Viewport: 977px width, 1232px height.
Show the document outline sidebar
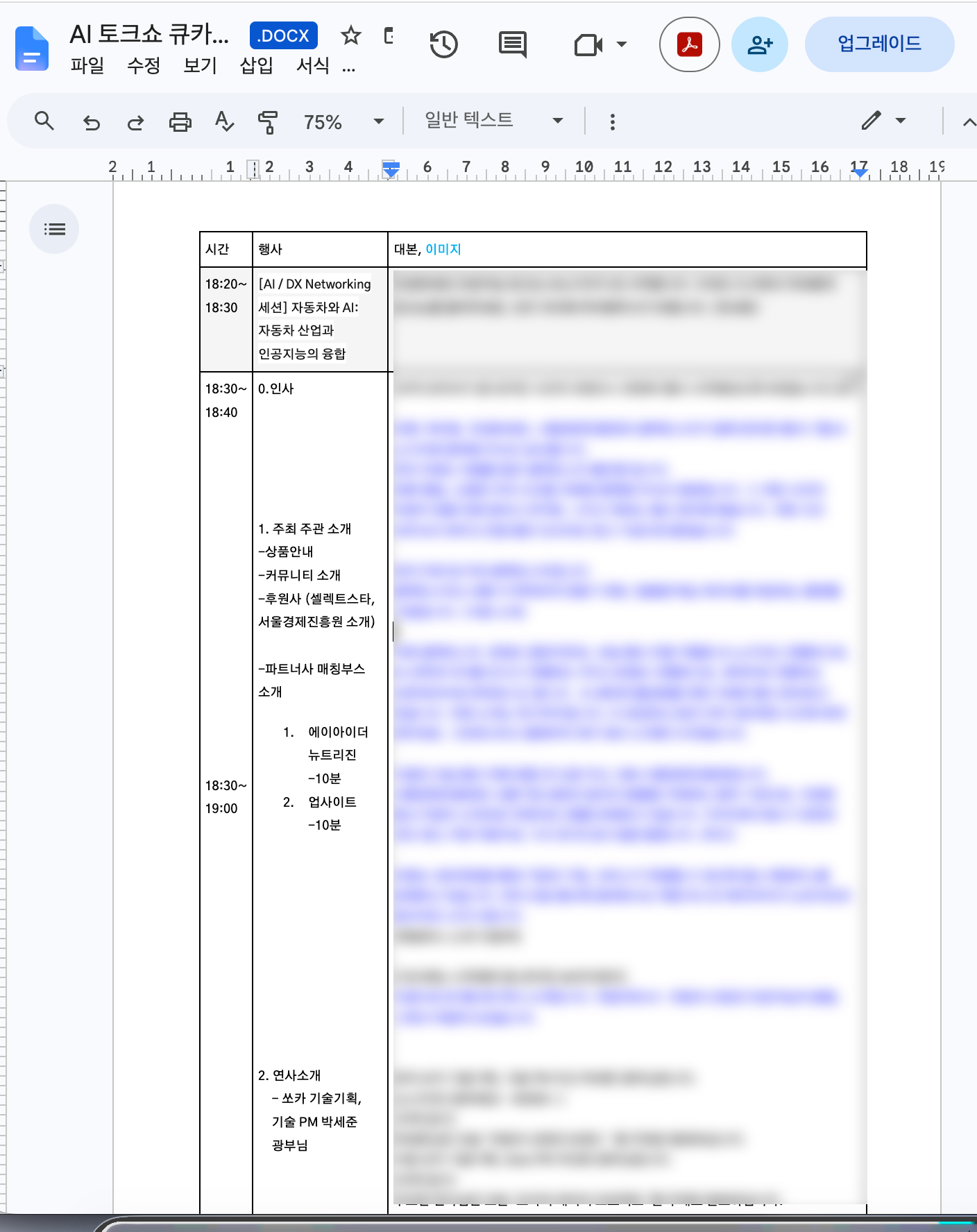click(x=54, y=229)
